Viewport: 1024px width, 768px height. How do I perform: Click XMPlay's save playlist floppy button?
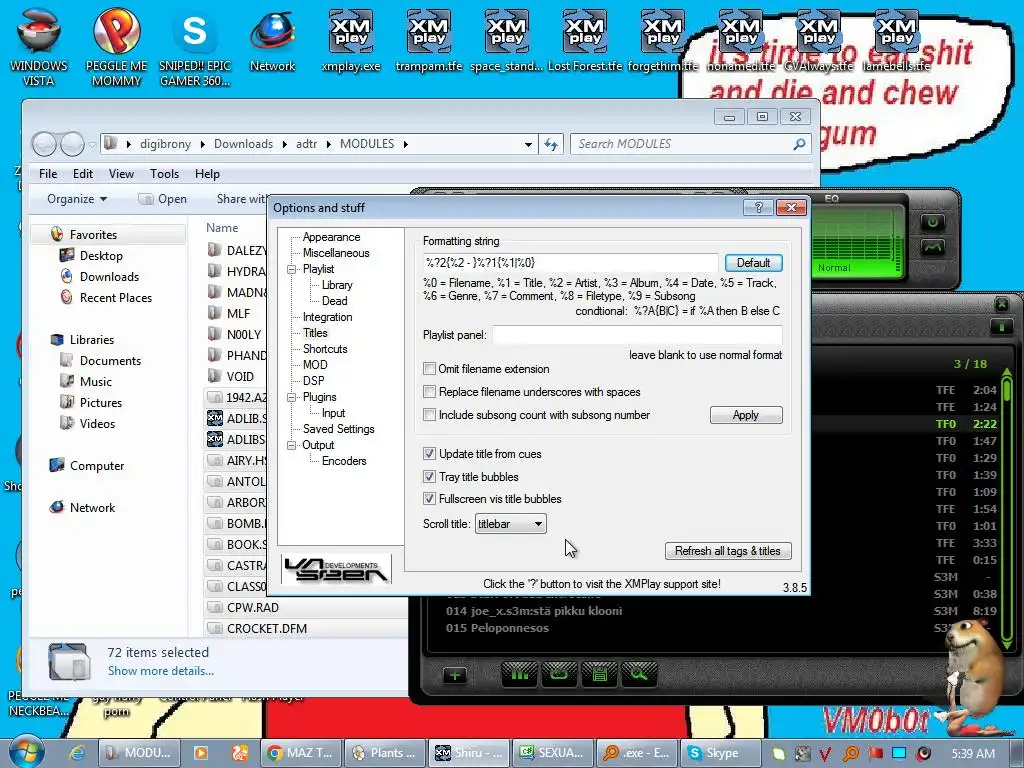(600, 674)
